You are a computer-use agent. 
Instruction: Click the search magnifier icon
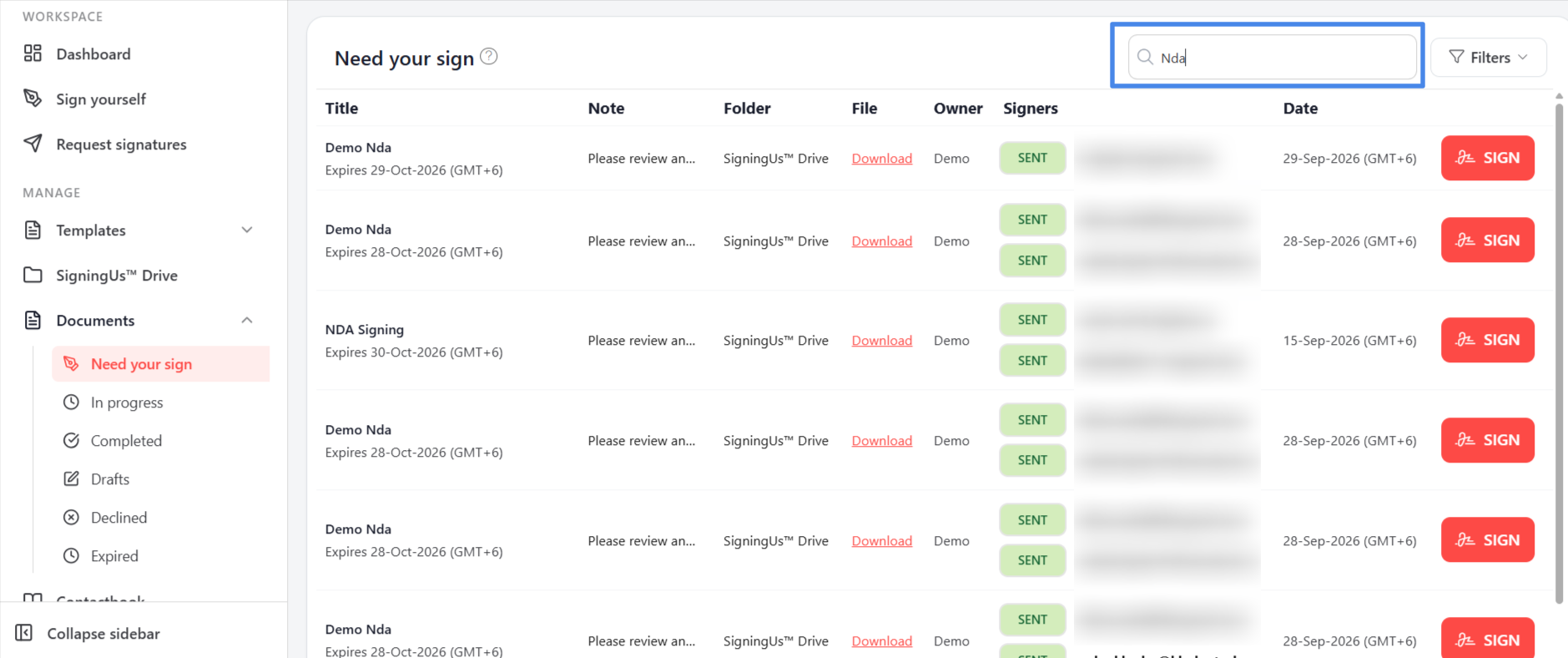(x=1146, y=57)
